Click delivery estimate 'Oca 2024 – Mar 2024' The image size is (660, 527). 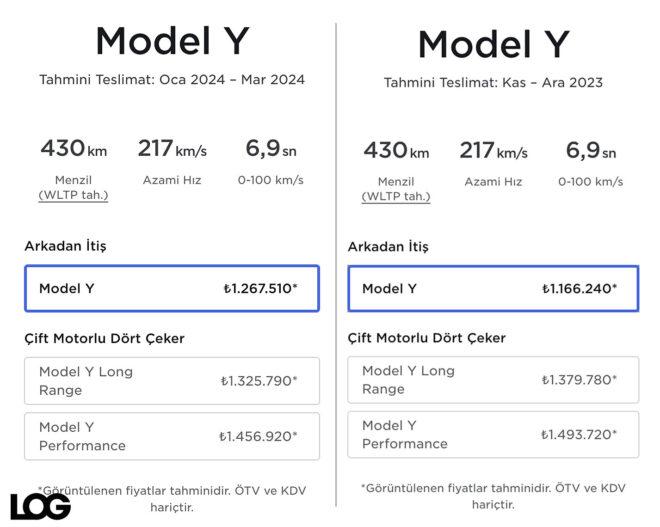click(x=171, y=79)
